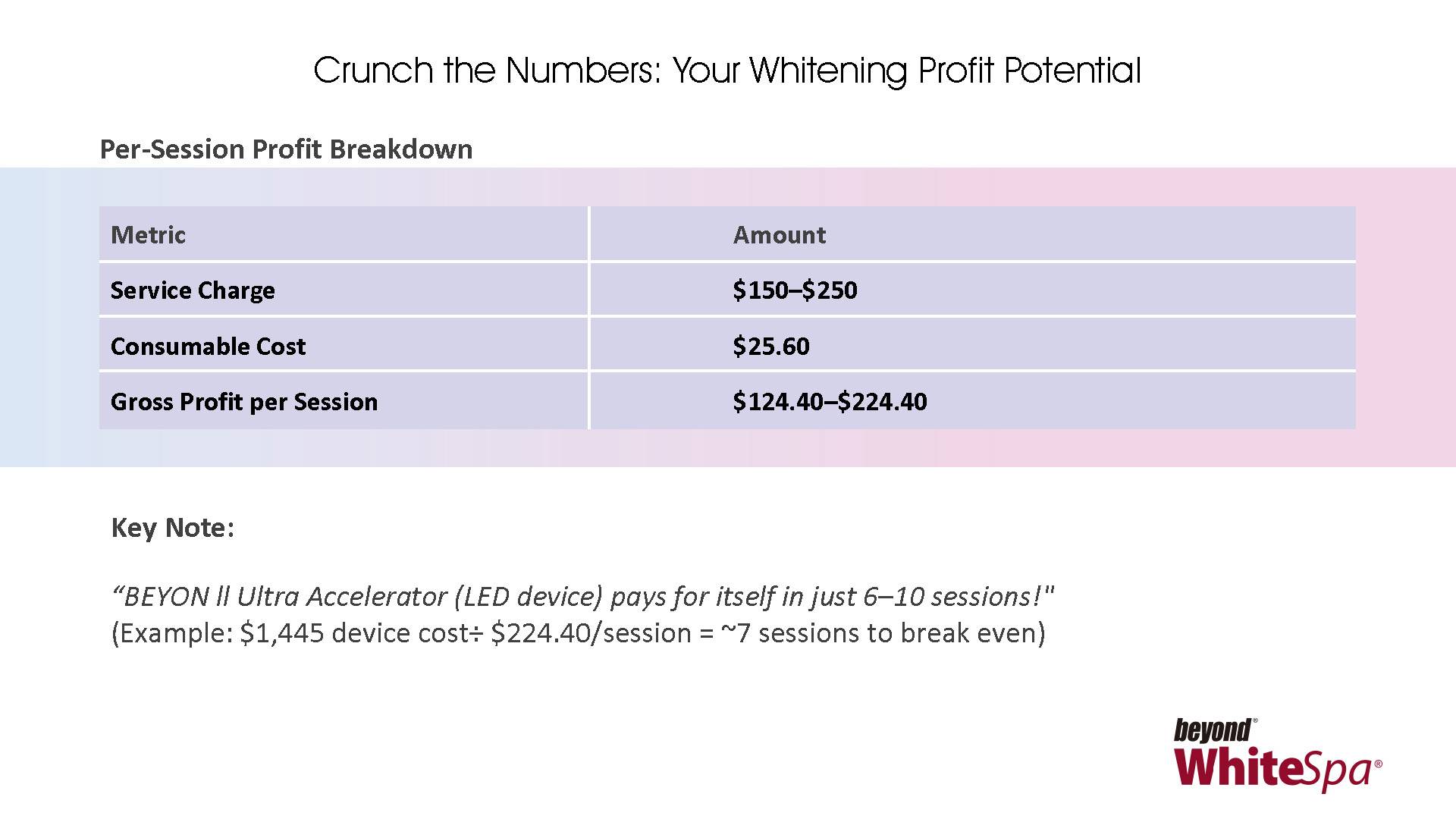Click the Service Charge row label
This screenshot has width=1456, height=819.
pyautogui.click(x=193, y=290)
